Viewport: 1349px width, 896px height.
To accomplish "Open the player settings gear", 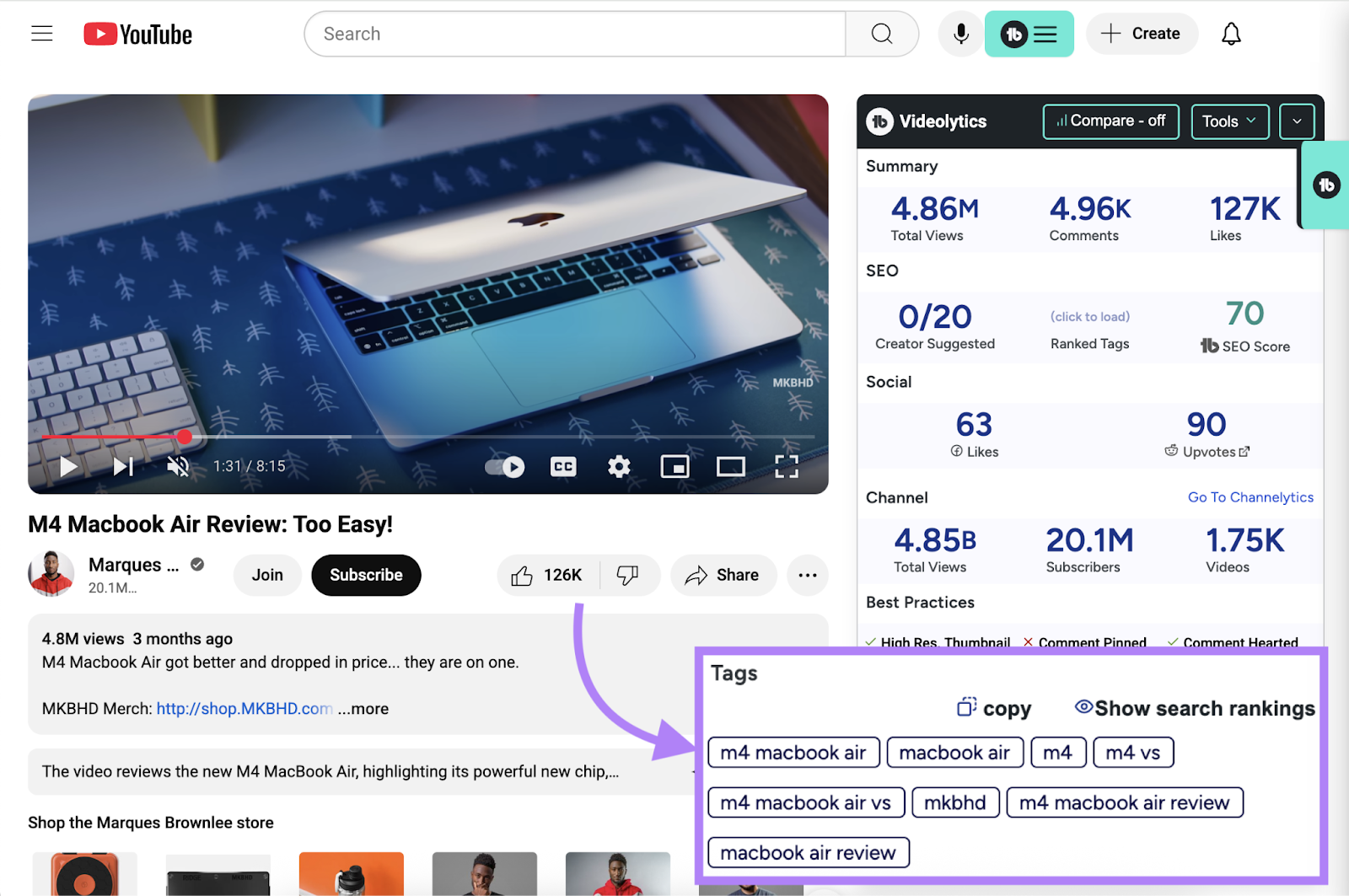I will [x=619, y=466].
